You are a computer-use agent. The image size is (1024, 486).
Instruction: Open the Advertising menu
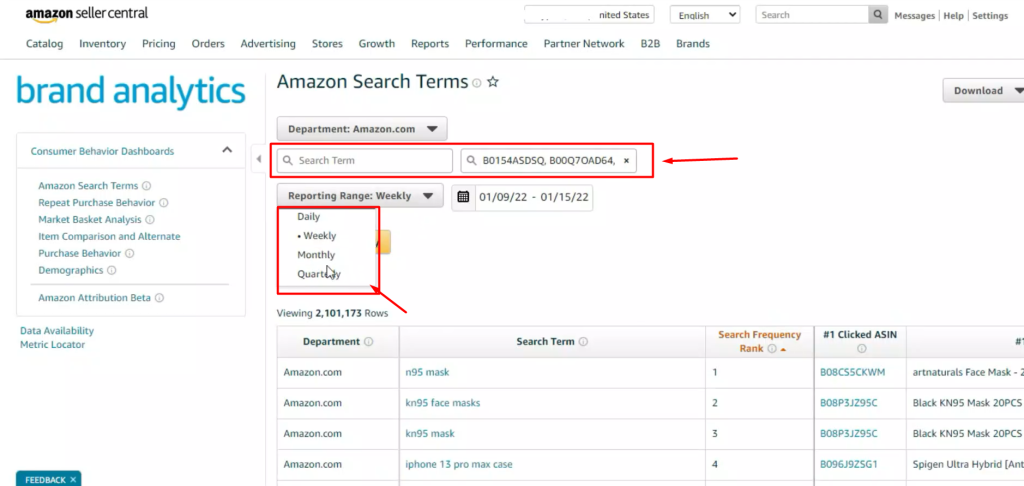pos(268,44)
